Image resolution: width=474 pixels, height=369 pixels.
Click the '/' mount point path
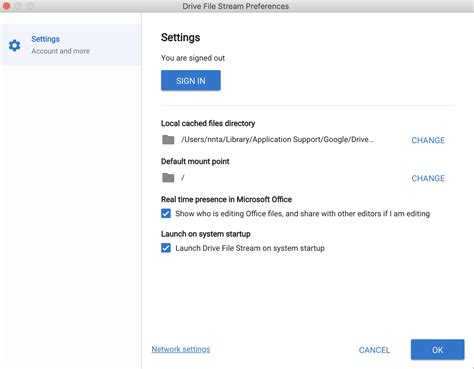click(183, 178)
